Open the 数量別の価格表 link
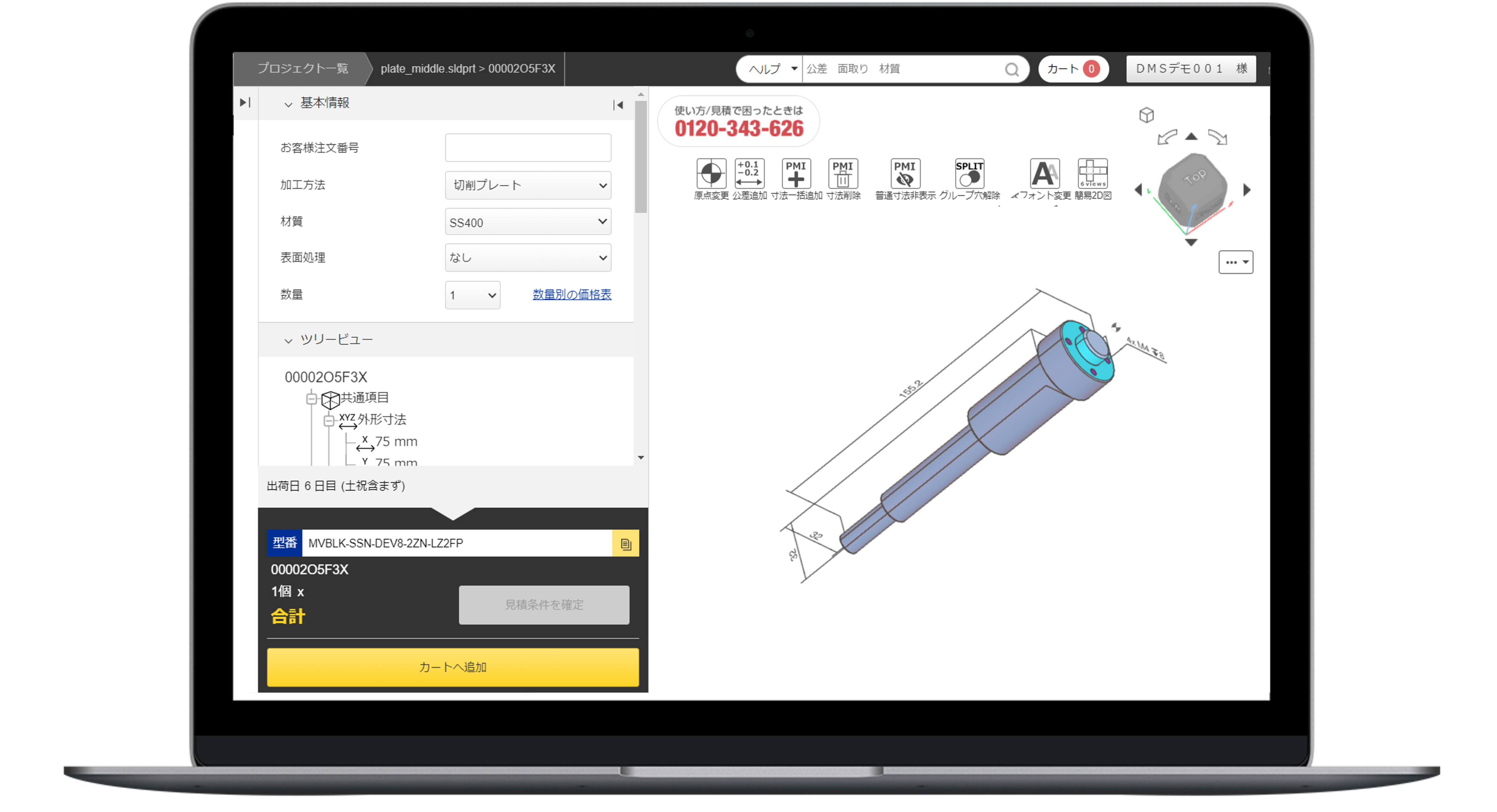Viewport: 1497px width, 812px height. pos(572,294)
